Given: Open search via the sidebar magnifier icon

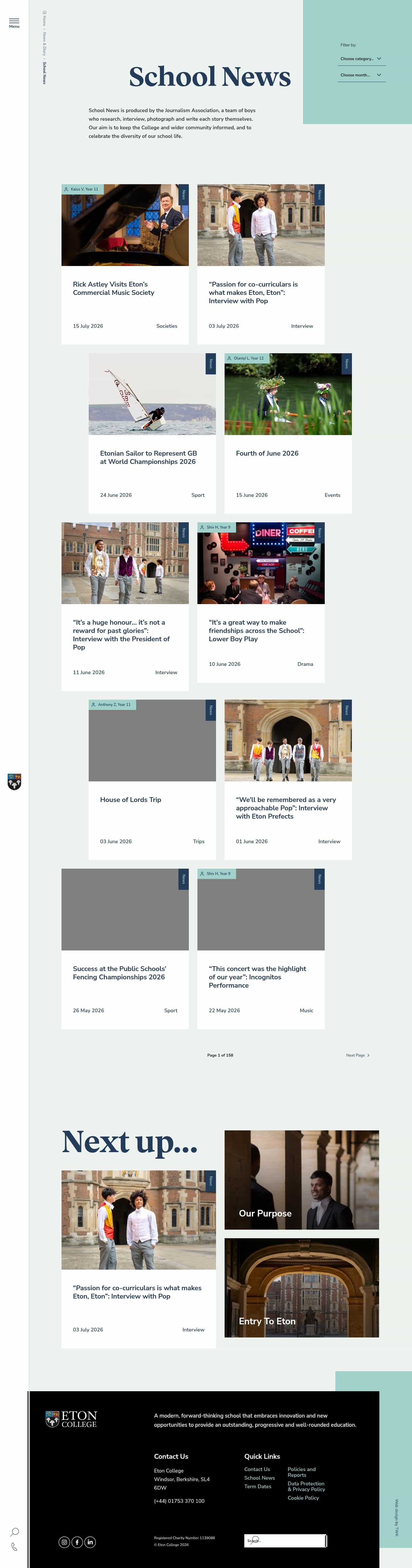Looking at the screenshot, I should coord(15,1532).
